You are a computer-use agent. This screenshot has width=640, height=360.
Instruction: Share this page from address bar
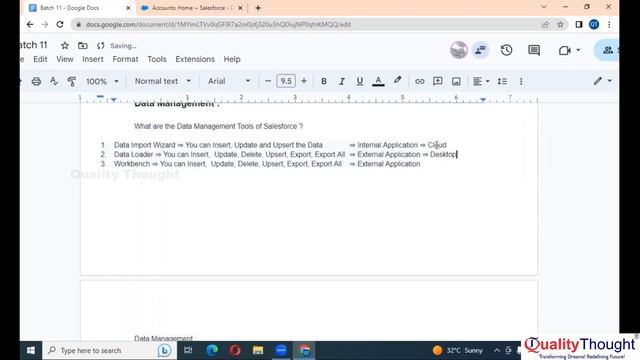pos(545,24)
